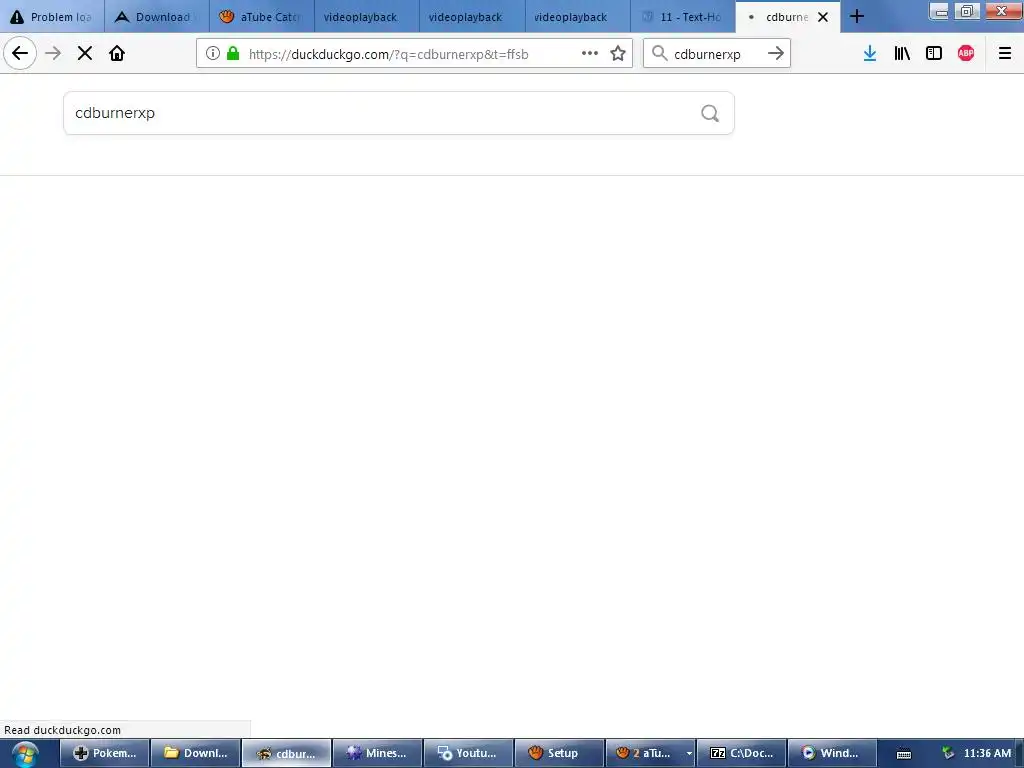
Task: Open the browser home page icon
Action: pos(117,54)
